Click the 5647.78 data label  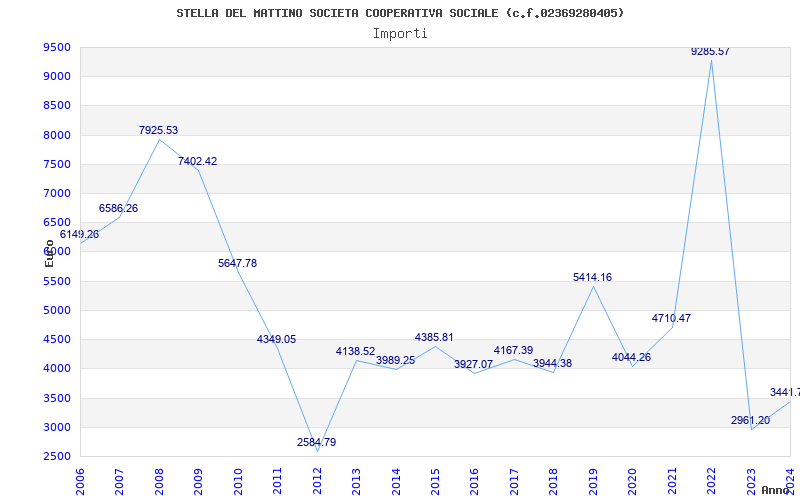click(237, 263)
